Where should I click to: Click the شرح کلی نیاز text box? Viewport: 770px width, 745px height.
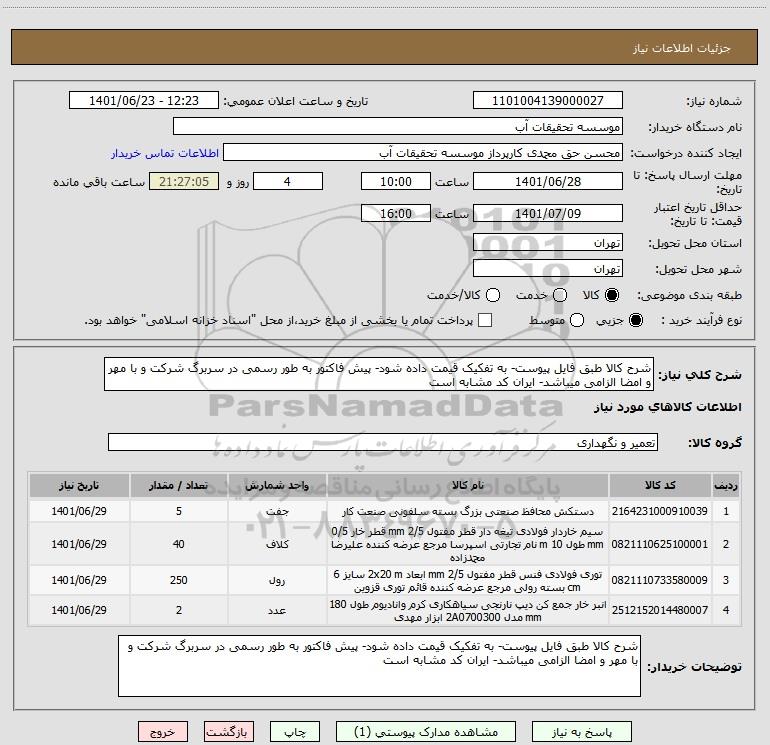coord(379,374)
